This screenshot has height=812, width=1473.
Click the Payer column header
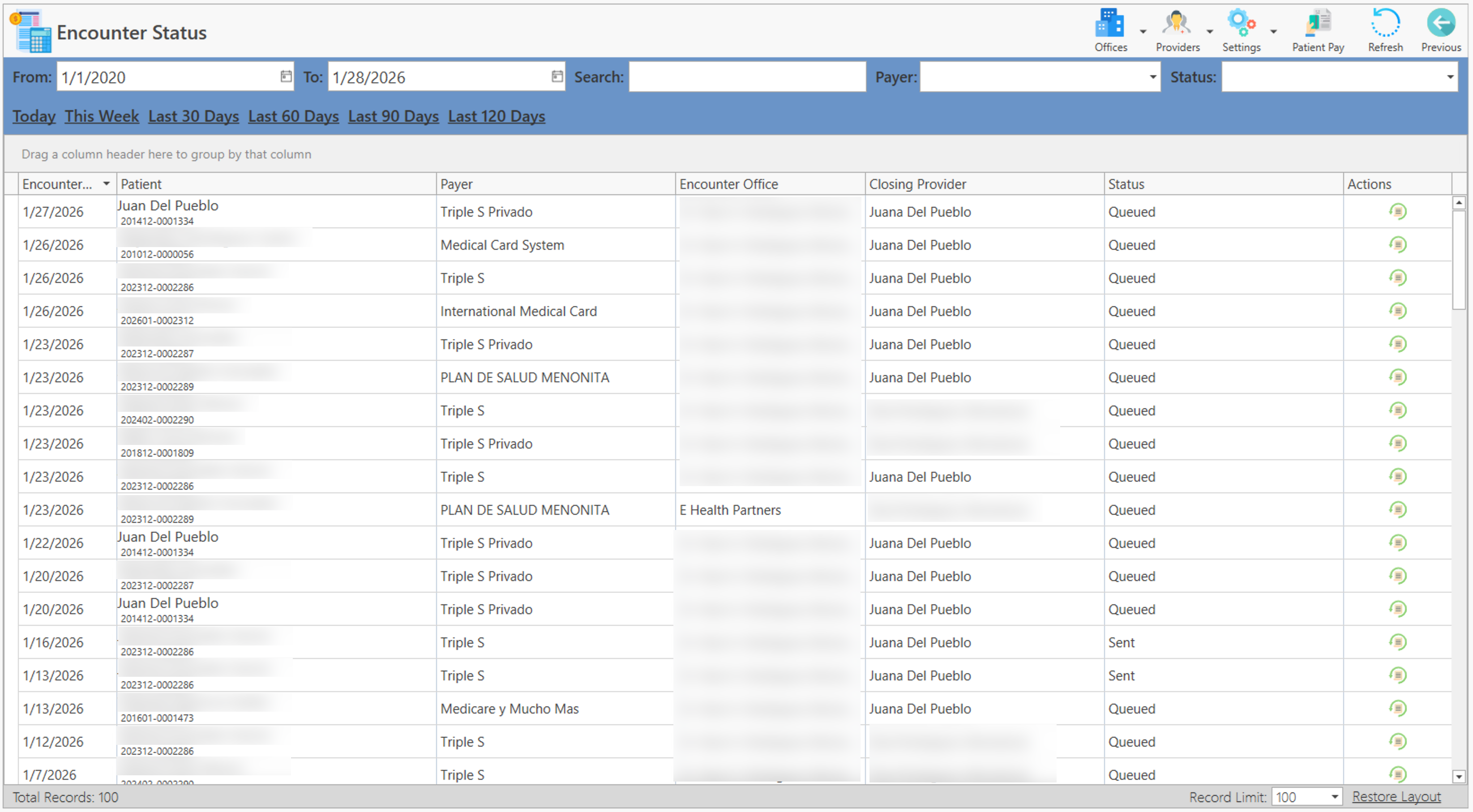(x=456, y=184)
